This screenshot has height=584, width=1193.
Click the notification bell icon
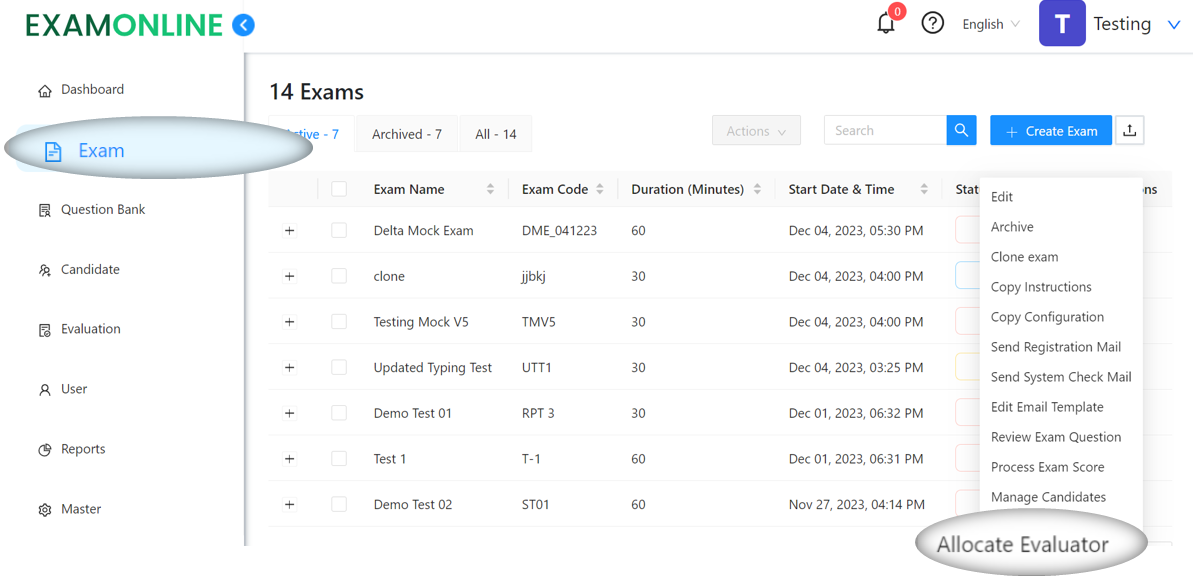coord(886,24)
